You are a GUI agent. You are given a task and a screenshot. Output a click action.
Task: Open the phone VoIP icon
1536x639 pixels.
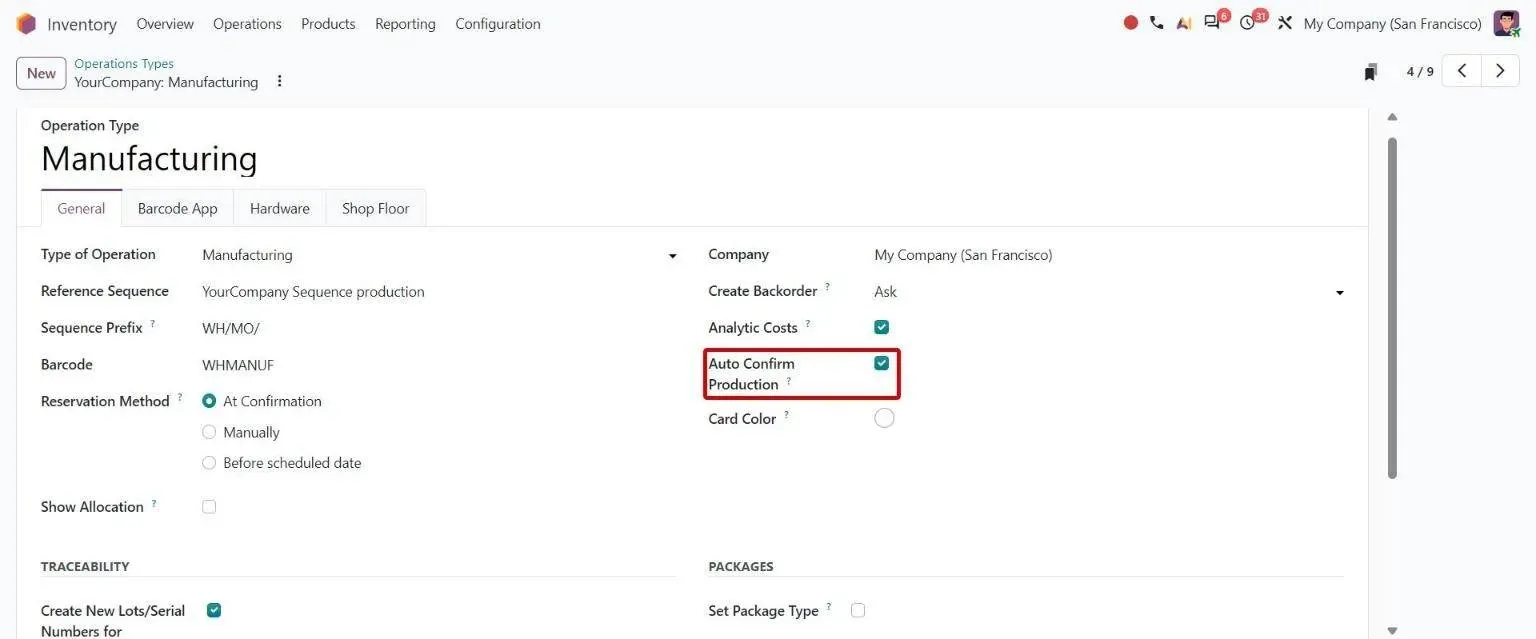[x=1157, y=23]
